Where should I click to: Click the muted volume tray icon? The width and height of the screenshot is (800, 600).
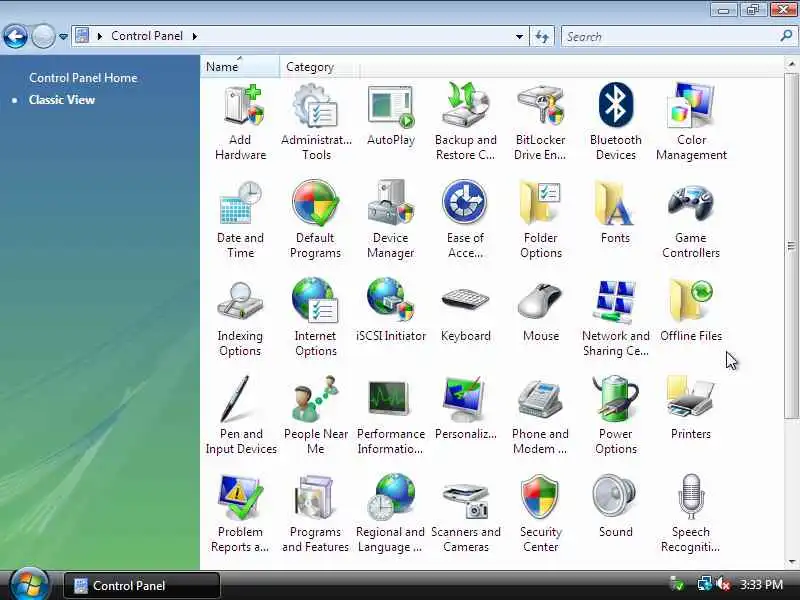[x=723, y=584]
